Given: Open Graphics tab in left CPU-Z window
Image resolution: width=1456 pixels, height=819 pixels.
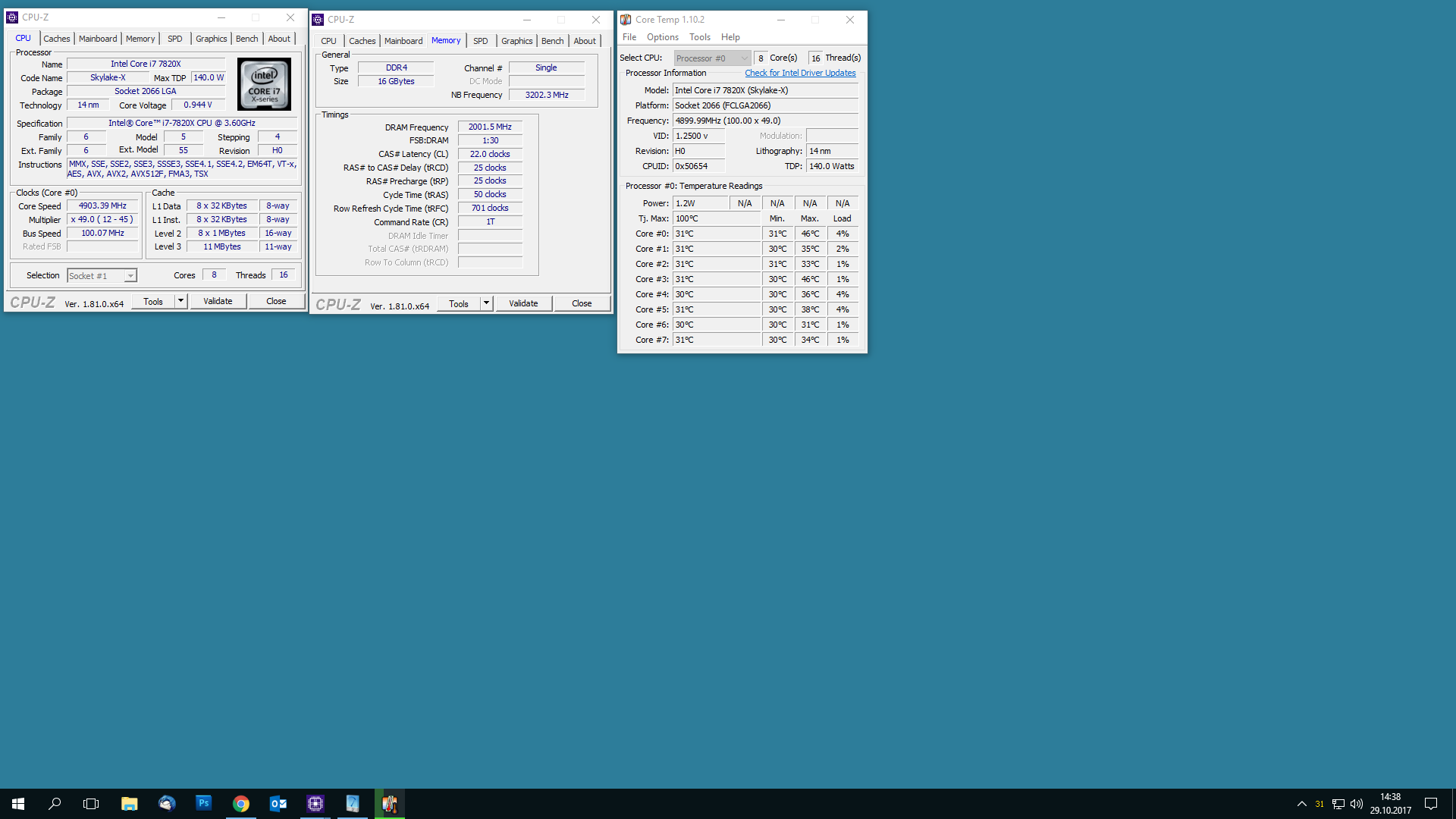Looking at the screenshot, I should coord(212,39).
